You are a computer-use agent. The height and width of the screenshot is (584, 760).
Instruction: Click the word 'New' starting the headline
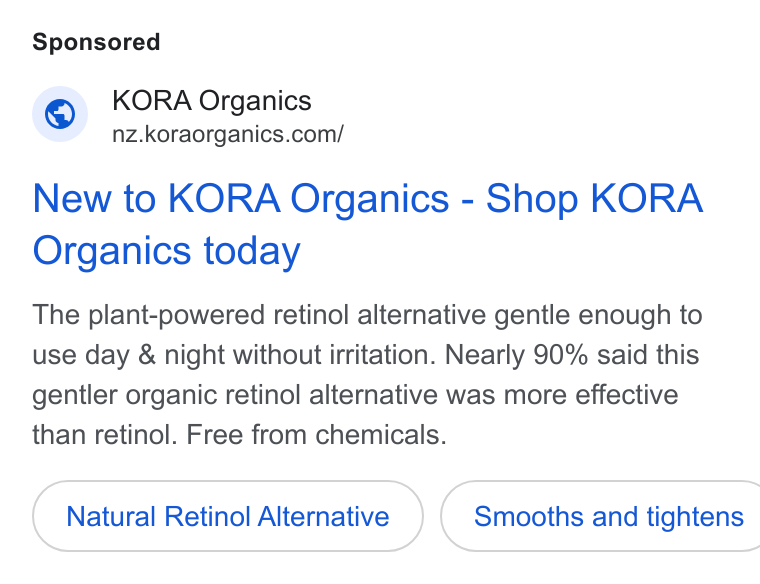pos(72,198)
